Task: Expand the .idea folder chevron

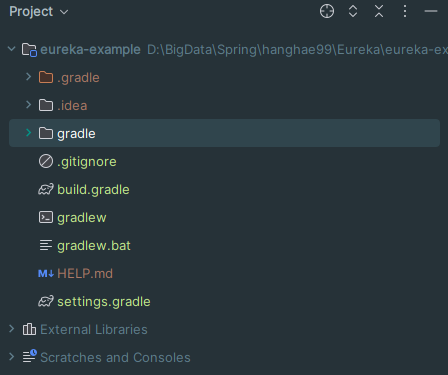Action: 28,105
